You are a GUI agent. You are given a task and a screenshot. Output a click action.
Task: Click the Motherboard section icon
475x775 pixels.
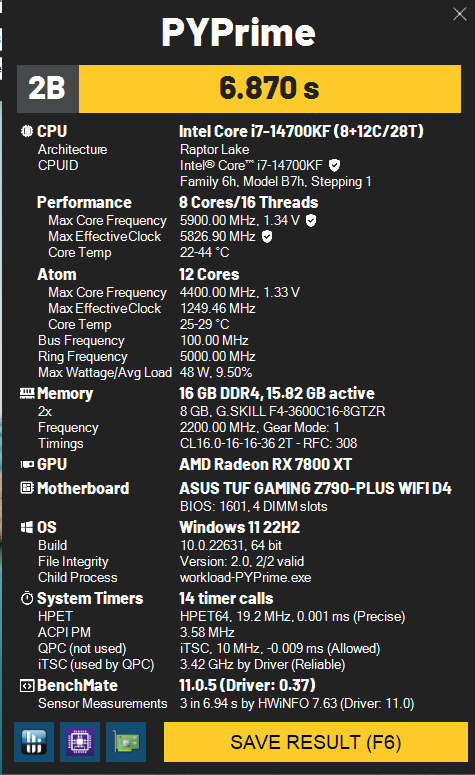pos(27,488)
